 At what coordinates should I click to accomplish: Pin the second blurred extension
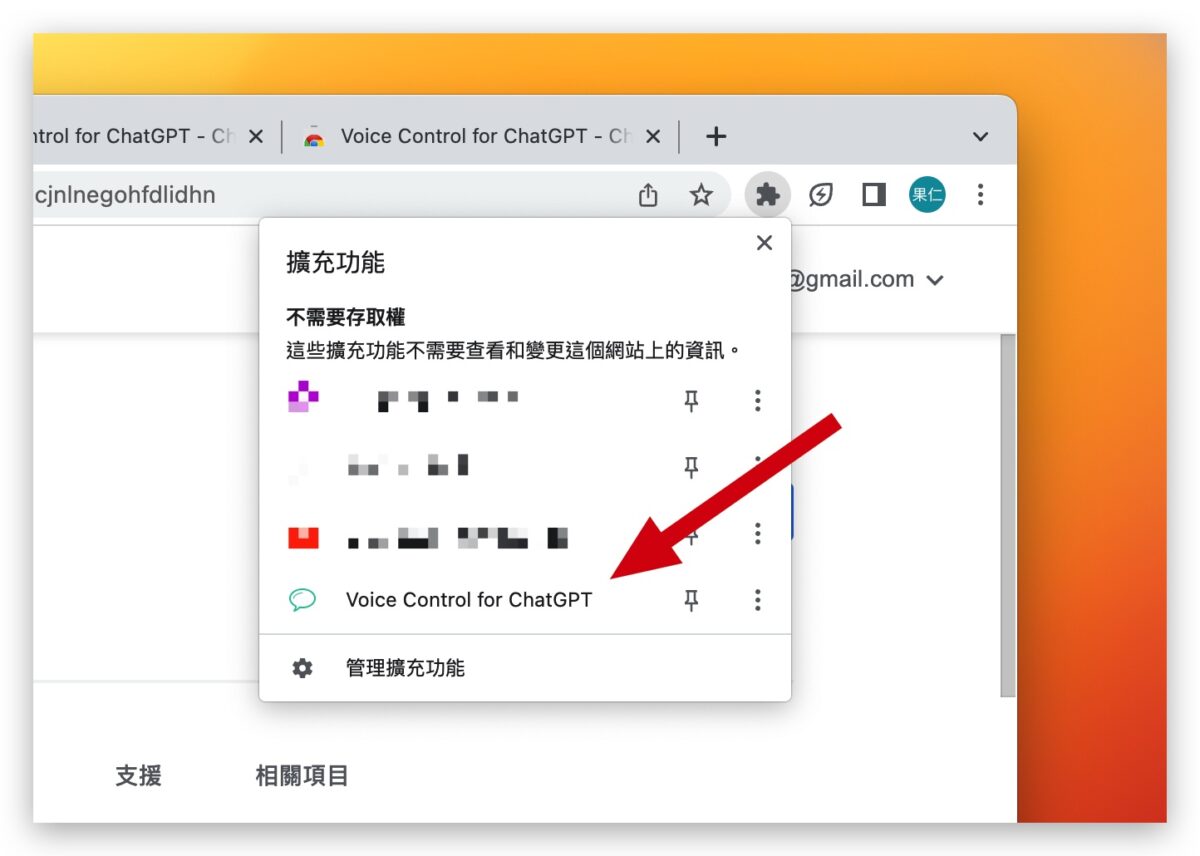(691, 467)
